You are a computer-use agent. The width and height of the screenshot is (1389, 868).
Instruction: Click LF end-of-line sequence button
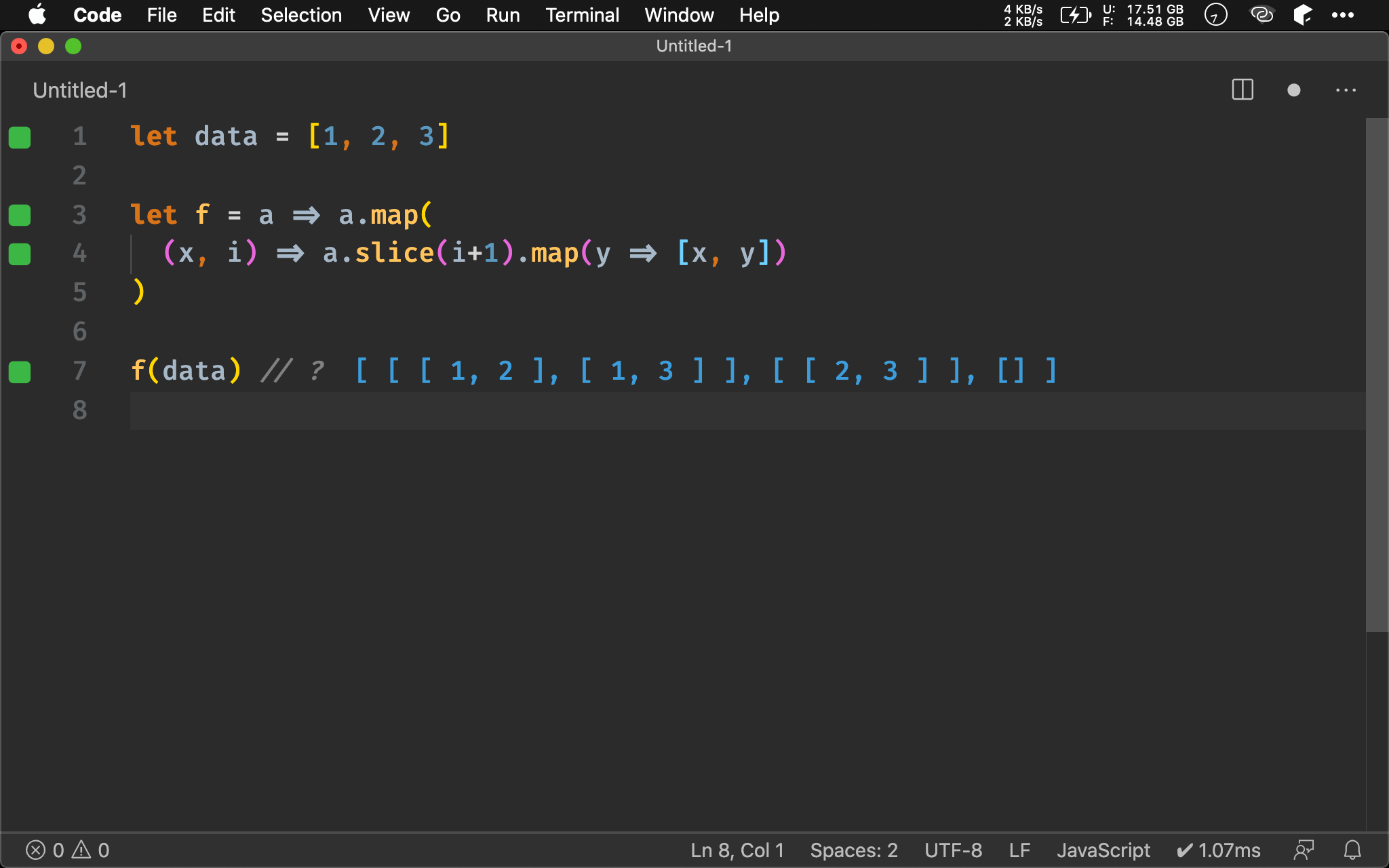tap(1019, 850)
